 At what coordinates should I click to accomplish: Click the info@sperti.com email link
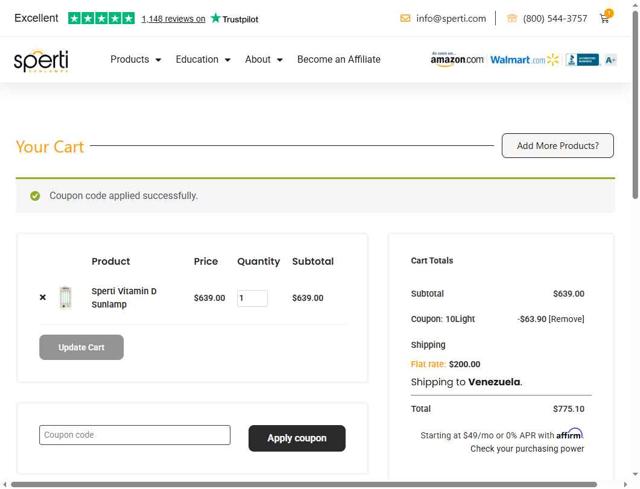click(x=451, y=18)
